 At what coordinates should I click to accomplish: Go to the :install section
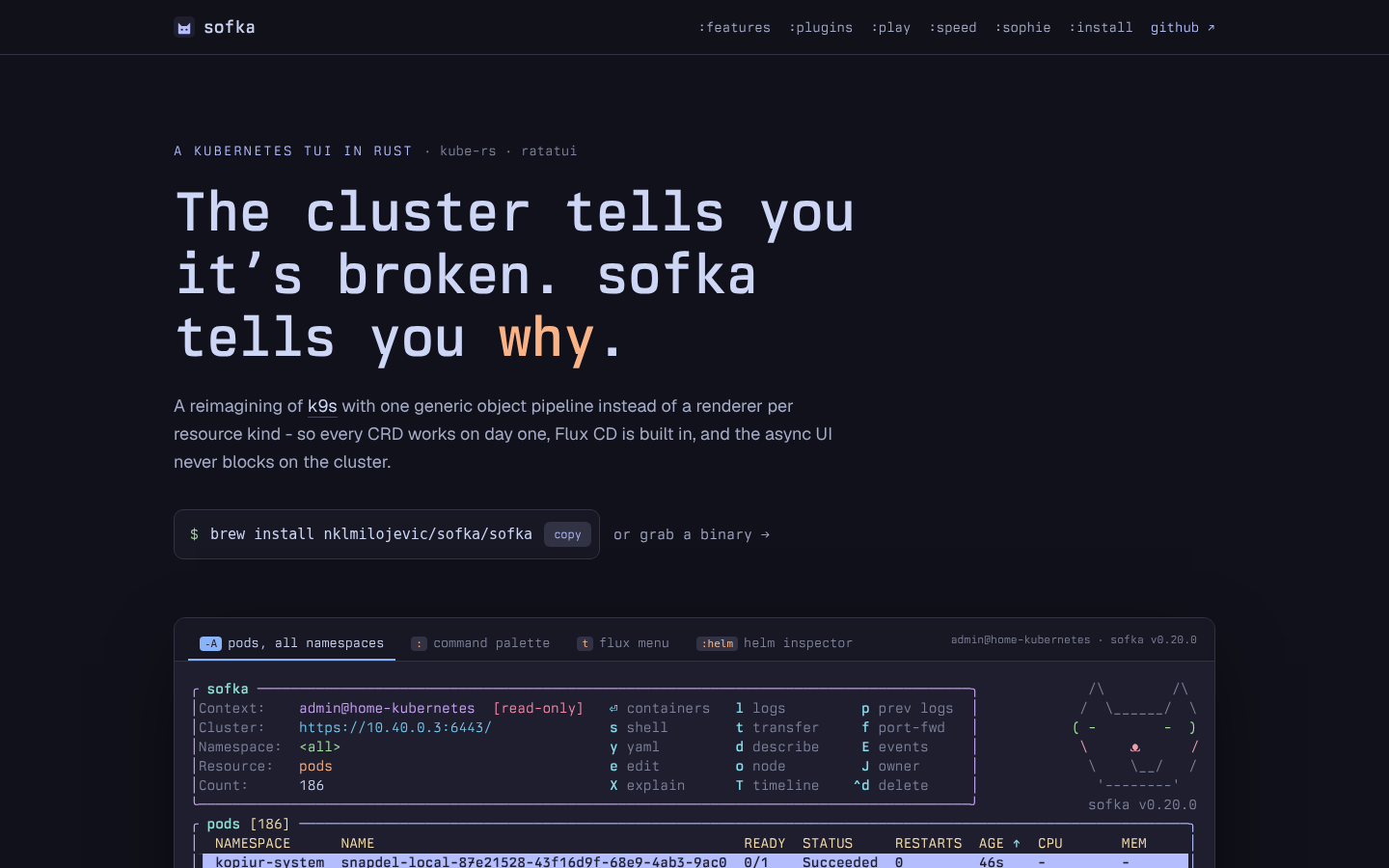1101,27
